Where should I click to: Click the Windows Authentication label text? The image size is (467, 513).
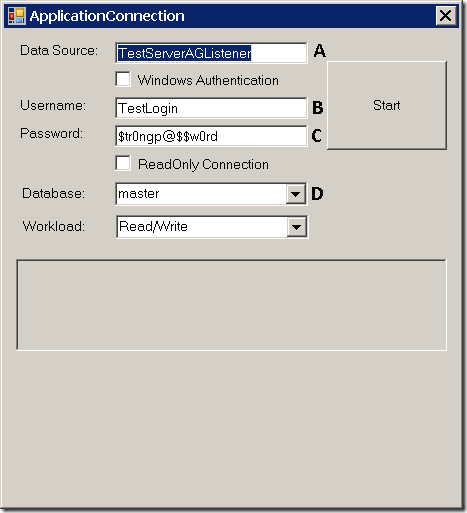[208, 80]
